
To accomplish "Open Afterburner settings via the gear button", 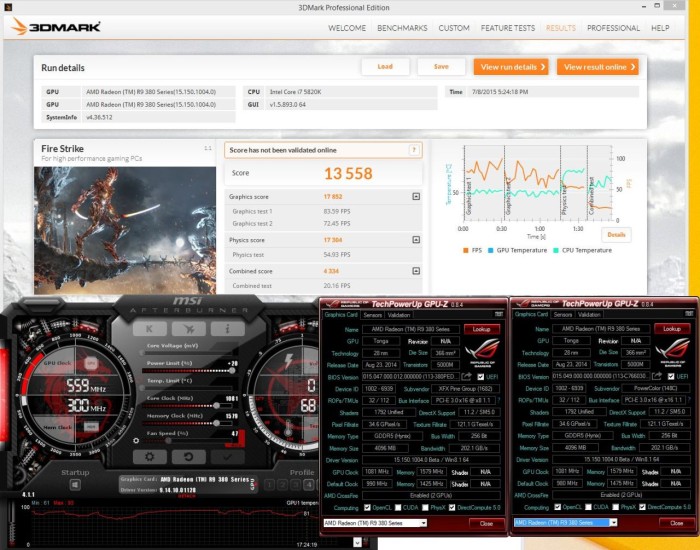I will (150, 456).
